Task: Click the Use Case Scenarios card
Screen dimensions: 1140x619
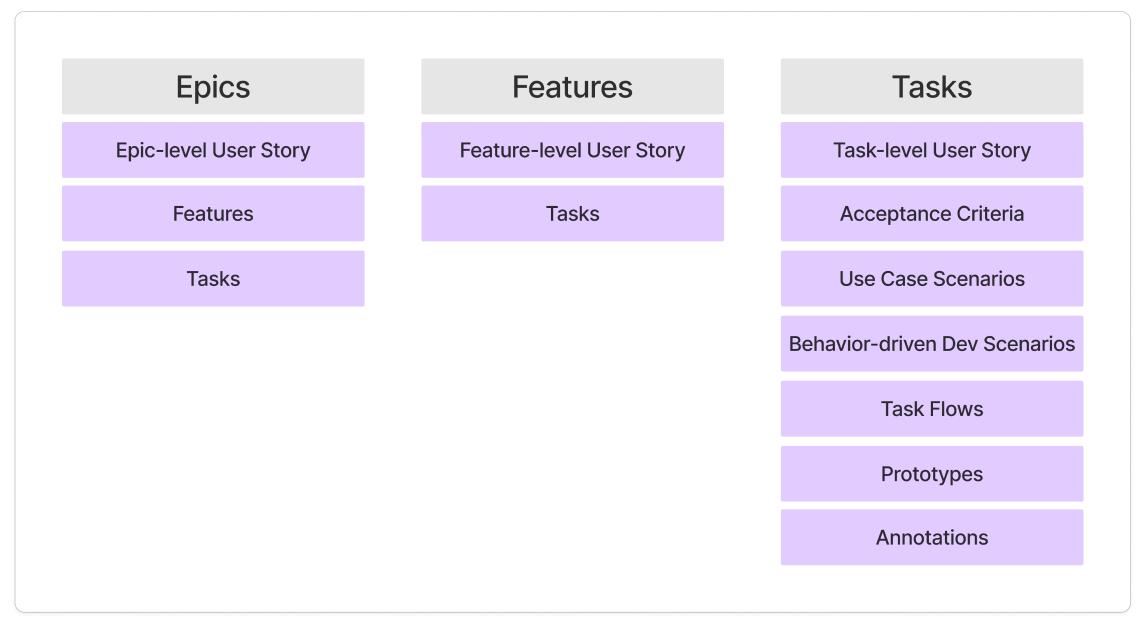Action: click(931, 279)
